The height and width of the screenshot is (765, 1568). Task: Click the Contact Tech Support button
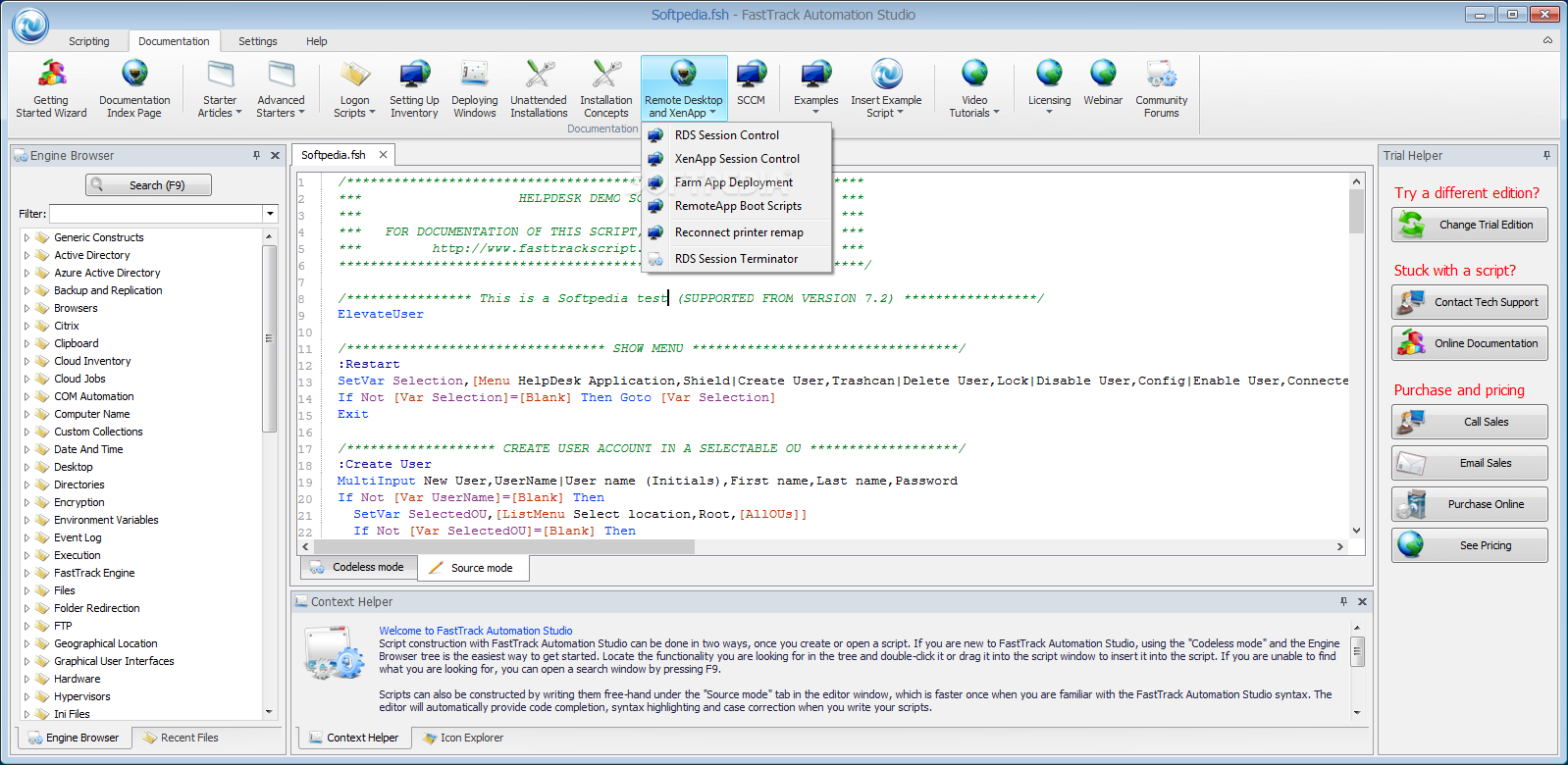pyautogui.click(x=1469, y=302)
